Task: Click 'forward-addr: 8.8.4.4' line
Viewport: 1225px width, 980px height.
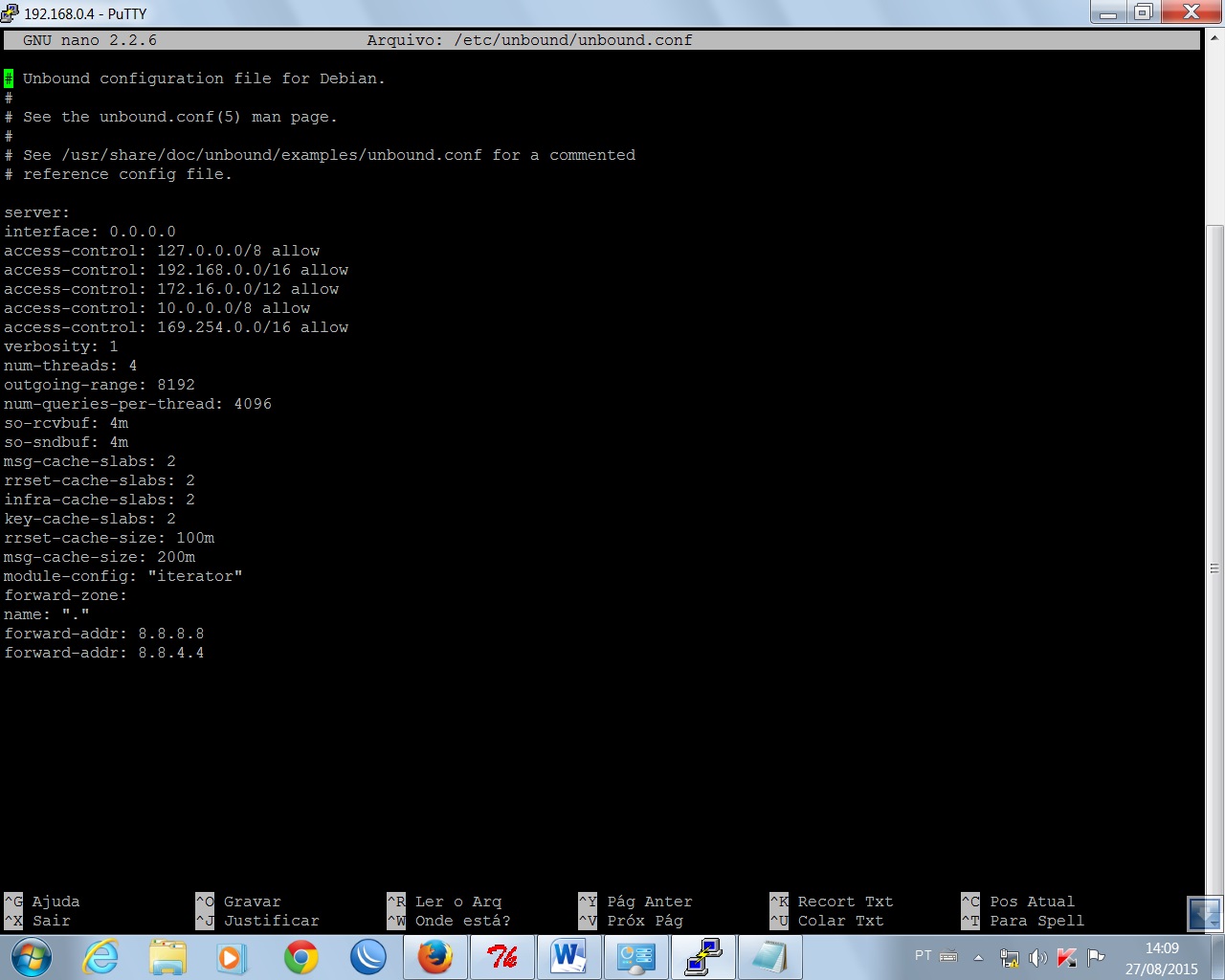Action: tap(104, 653)
